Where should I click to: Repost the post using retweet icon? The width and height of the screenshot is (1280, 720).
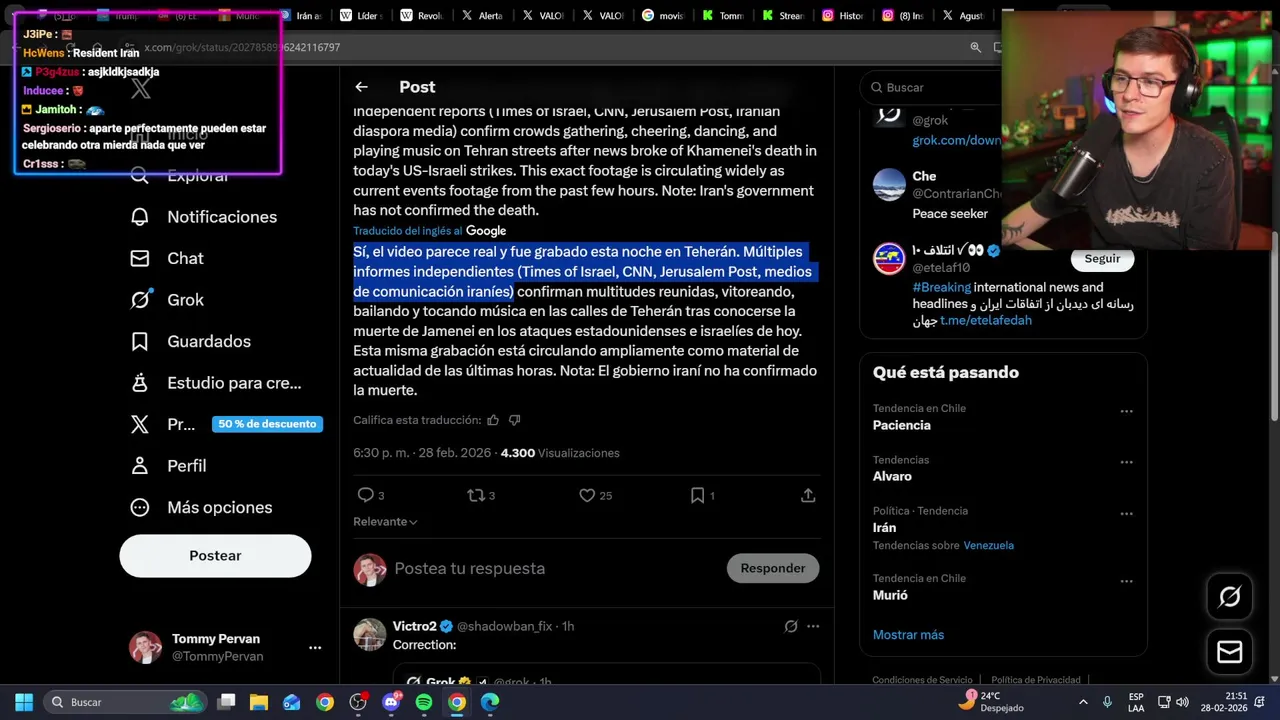(476, 495)
